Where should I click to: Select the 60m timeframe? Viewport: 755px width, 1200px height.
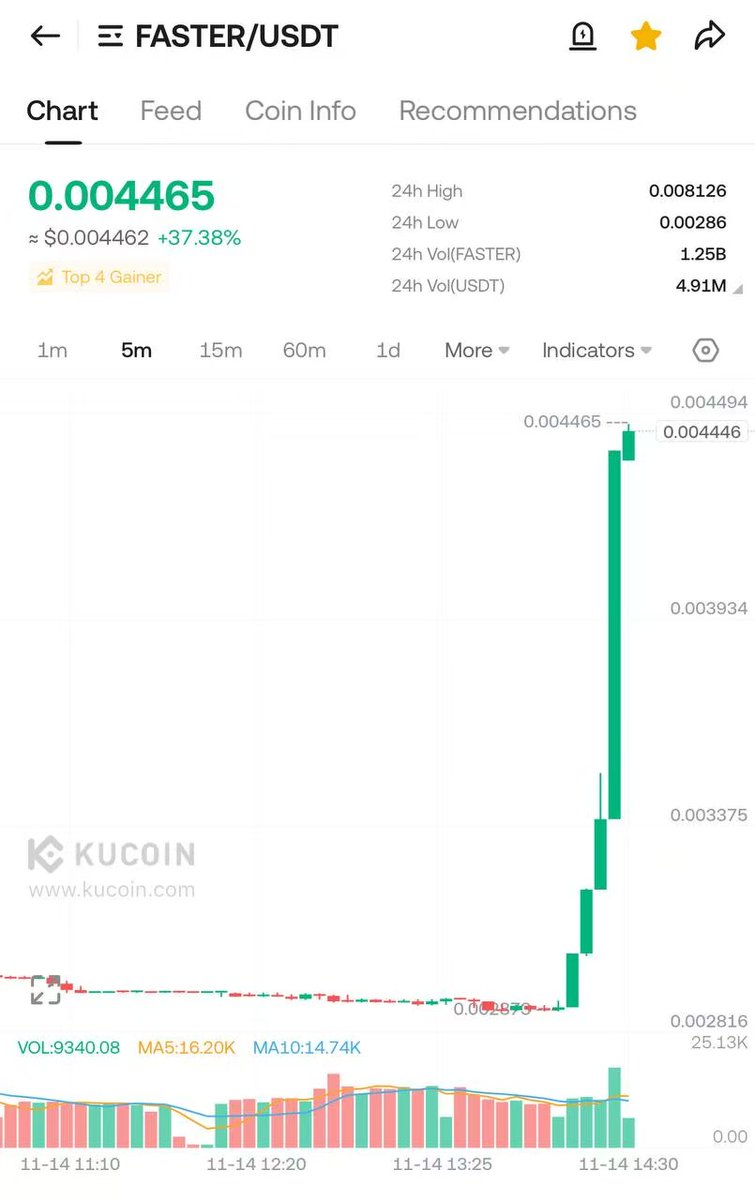[304, 350]
